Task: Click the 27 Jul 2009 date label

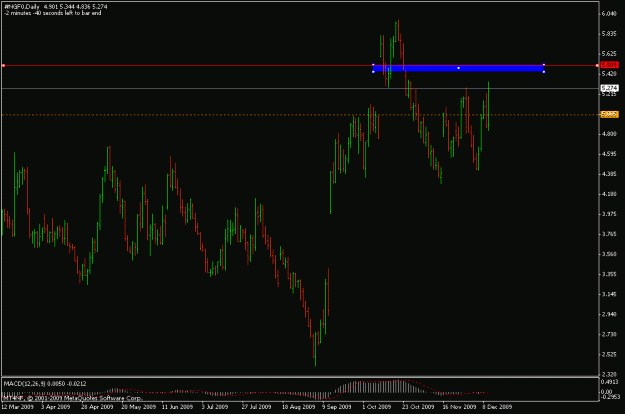Action: (x=256, y=407)
